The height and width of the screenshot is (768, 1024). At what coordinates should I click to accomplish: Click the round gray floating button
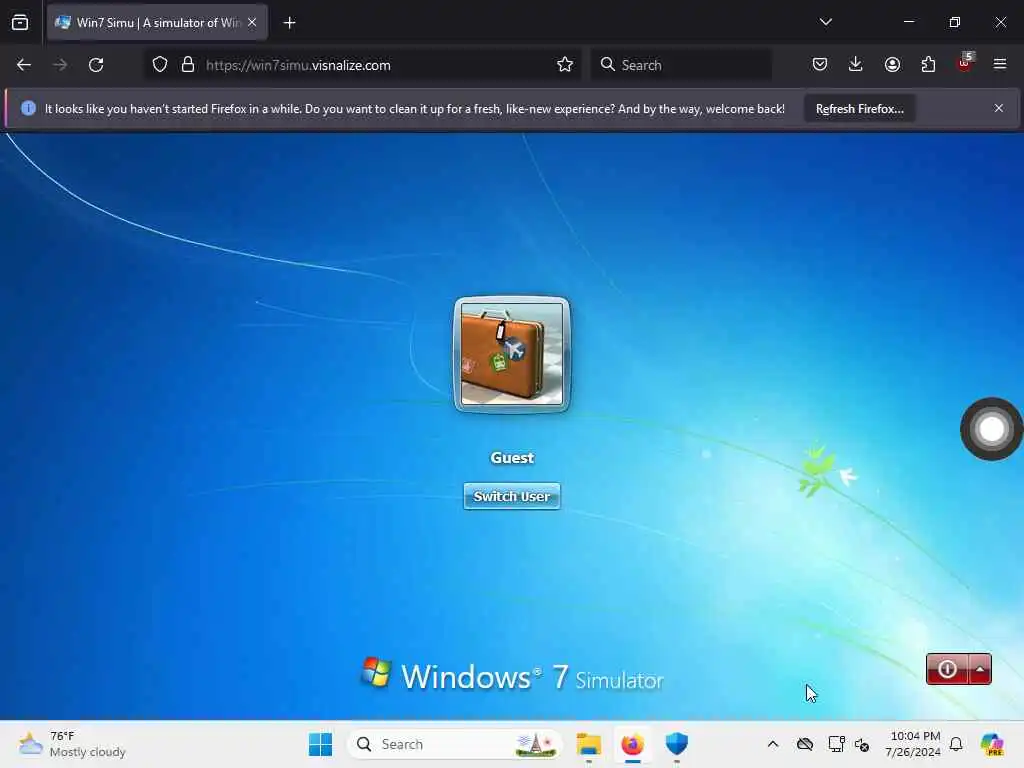[x=991, y=429]
